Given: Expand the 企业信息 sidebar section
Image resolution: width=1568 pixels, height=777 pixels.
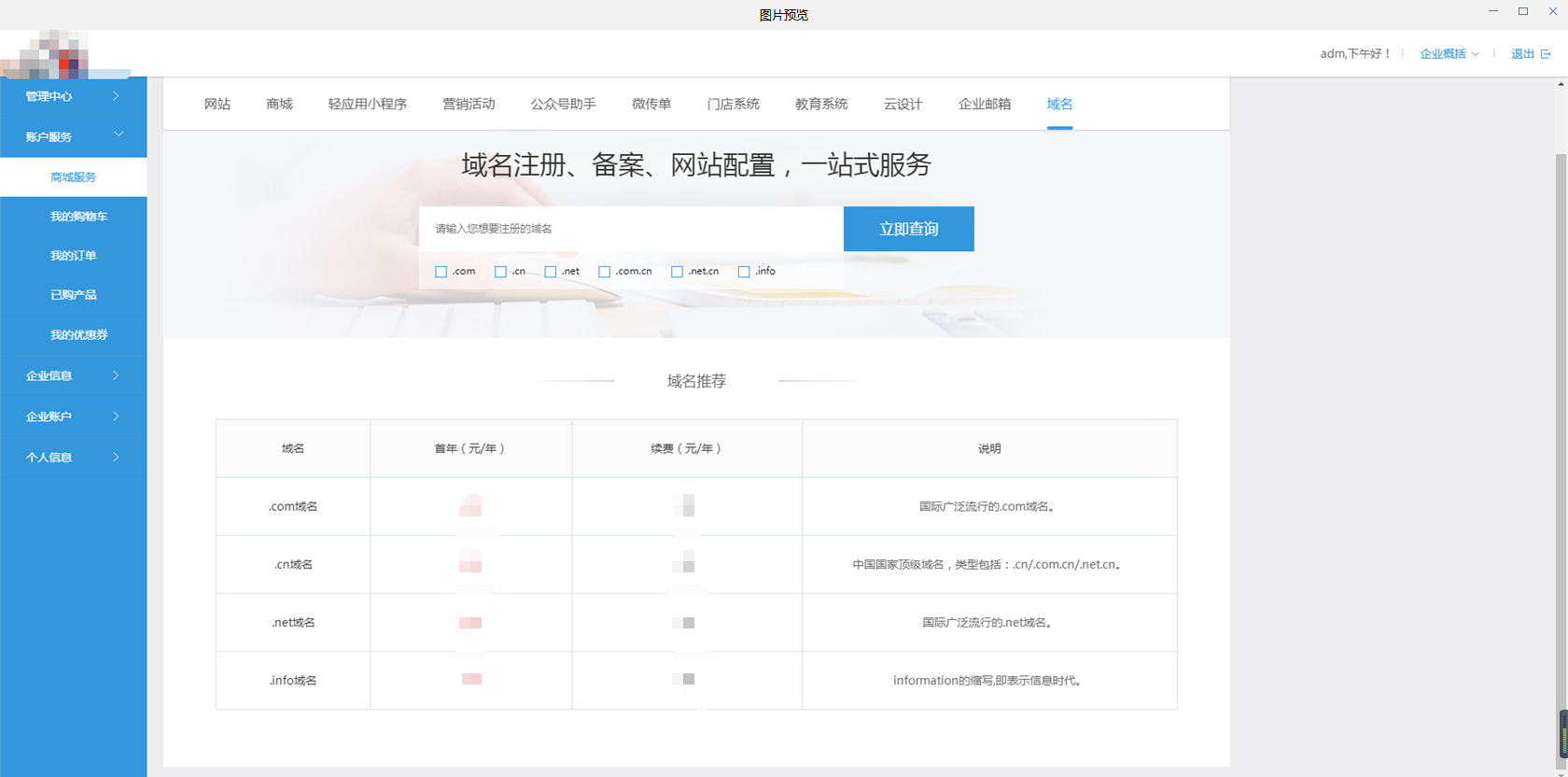Looking at the screenshot, I should click(x=73, y=375).
